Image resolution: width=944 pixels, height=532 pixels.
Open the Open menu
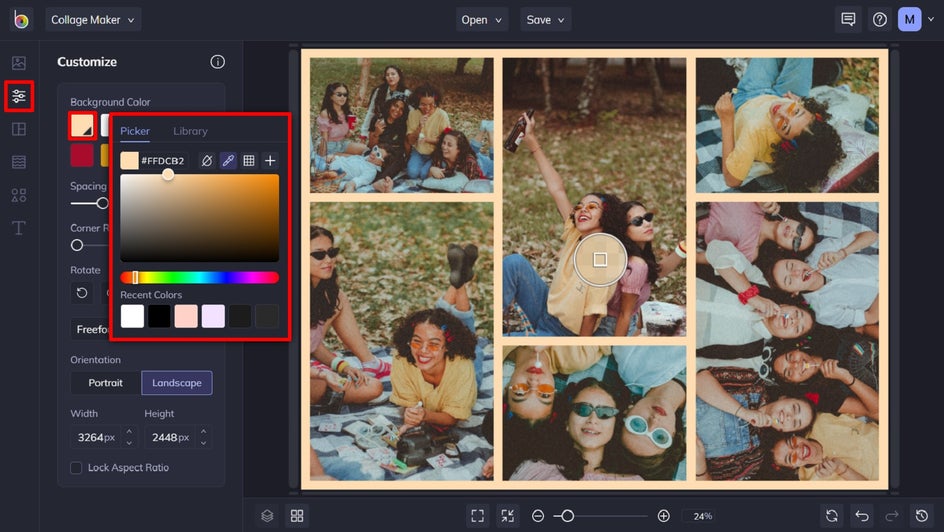[482, 20]
